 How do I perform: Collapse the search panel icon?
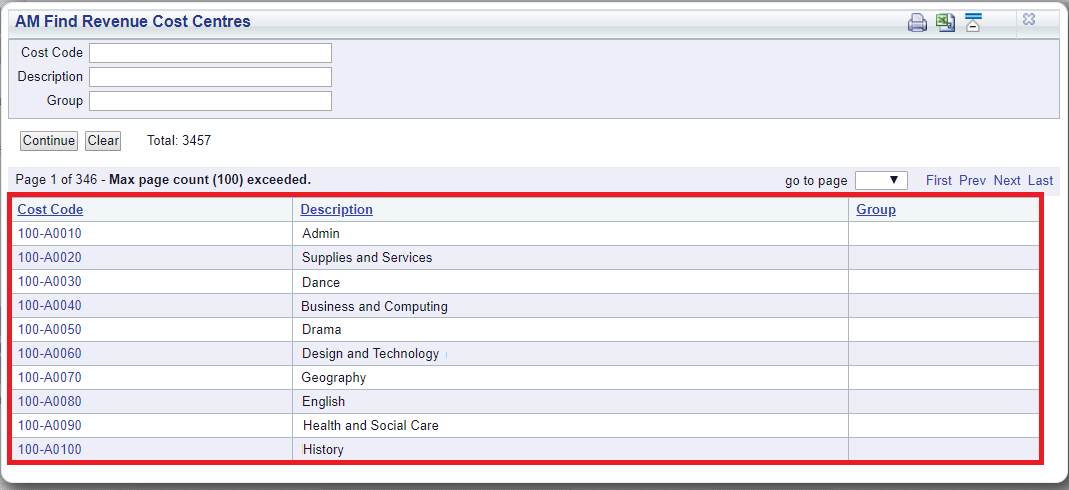[973, 22]
